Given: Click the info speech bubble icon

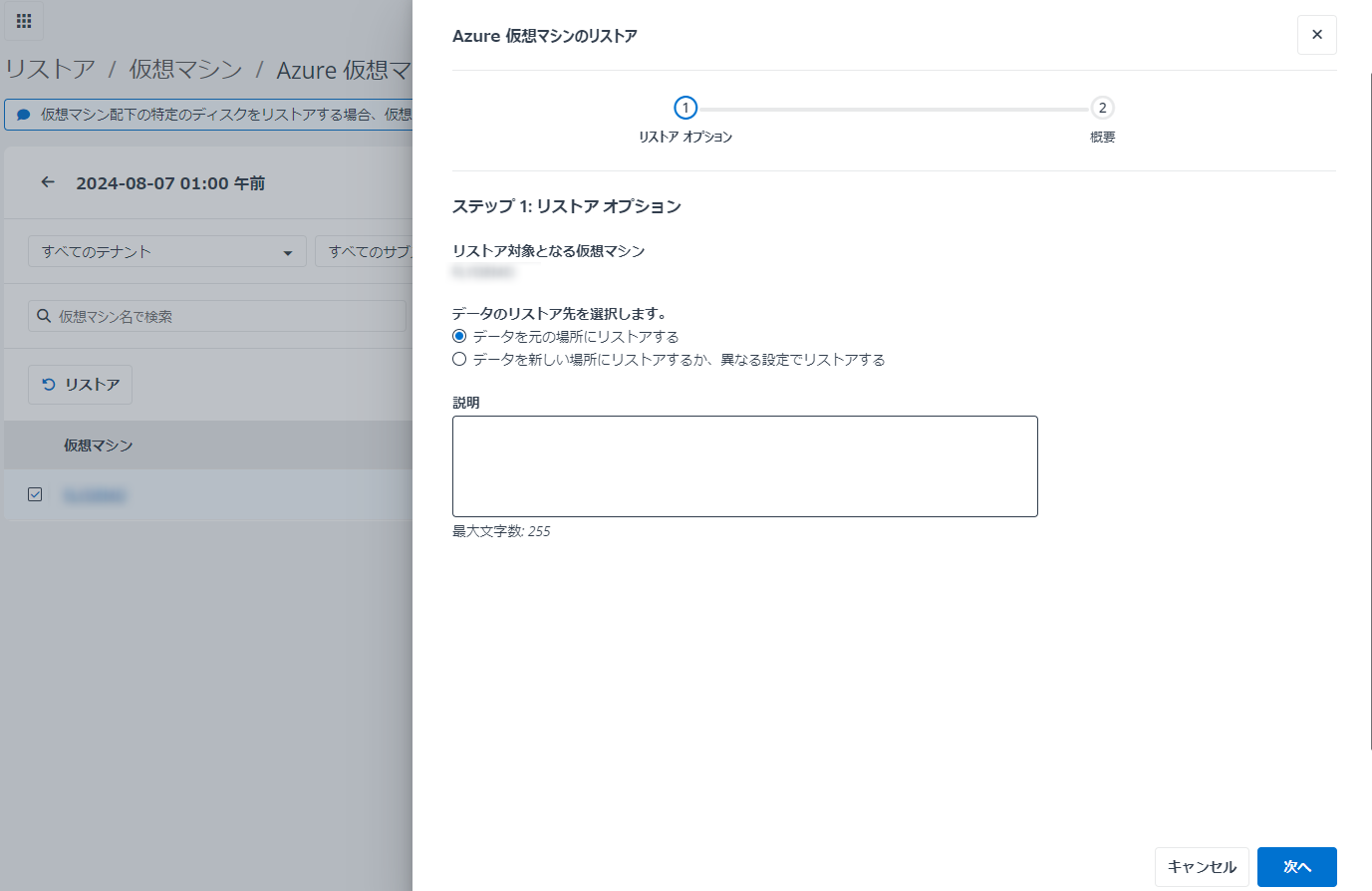Looking at the screenshot, I should [24, 115].
